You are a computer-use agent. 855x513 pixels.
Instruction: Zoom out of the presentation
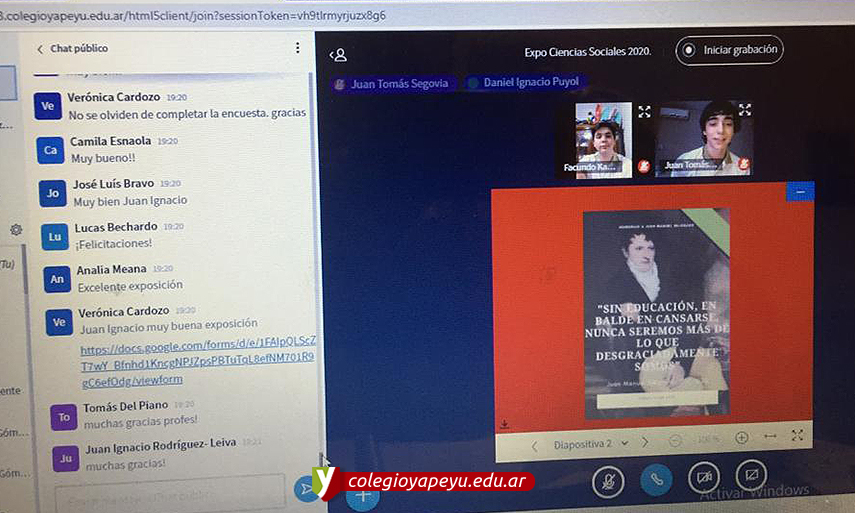tap(675, 441)
